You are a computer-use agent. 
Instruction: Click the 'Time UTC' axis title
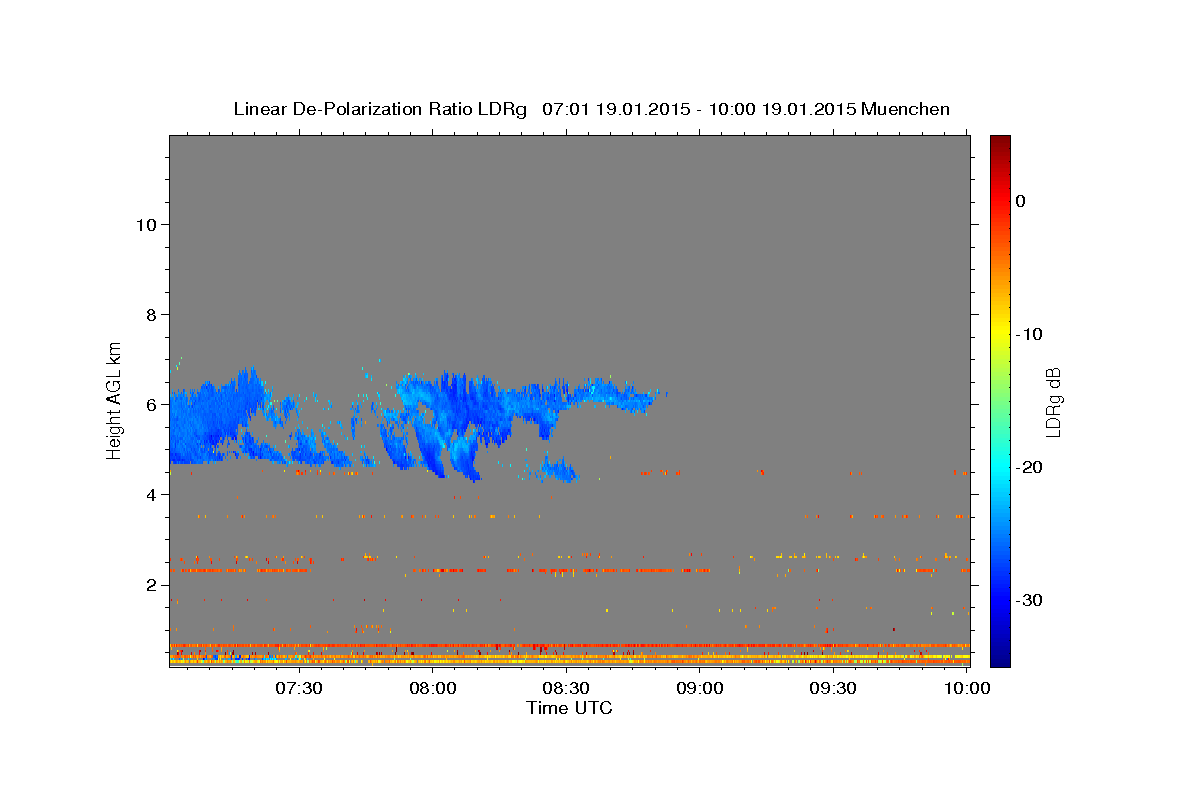click(x=569, y=708)
